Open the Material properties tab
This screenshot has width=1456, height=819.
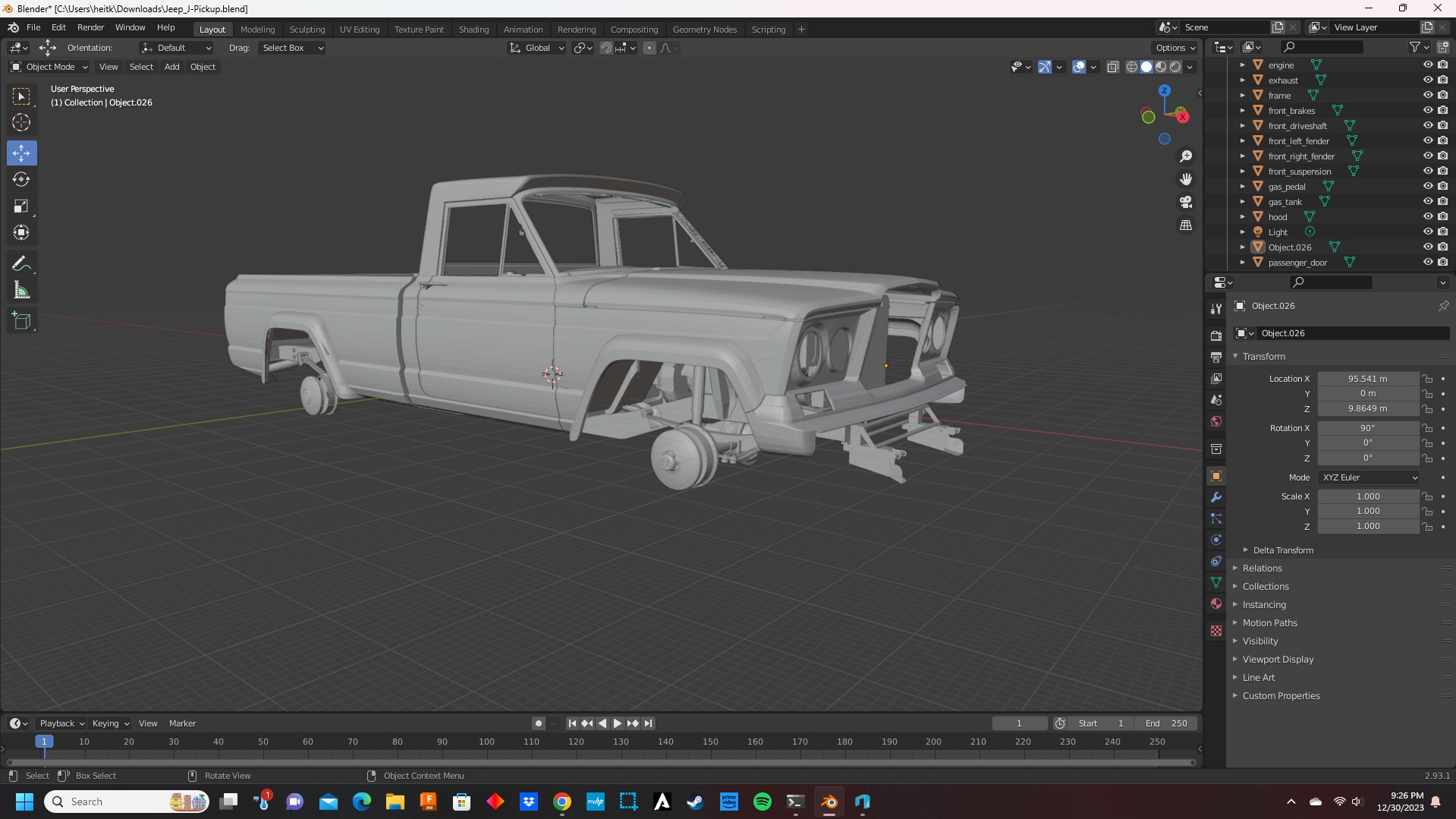tap(1216, 604)
